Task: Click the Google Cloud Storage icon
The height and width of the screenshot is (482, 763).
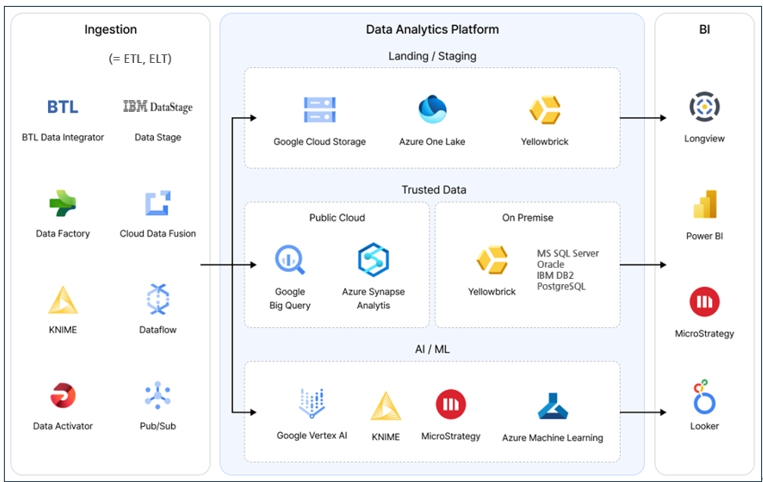Action: [x=320, y=109]
